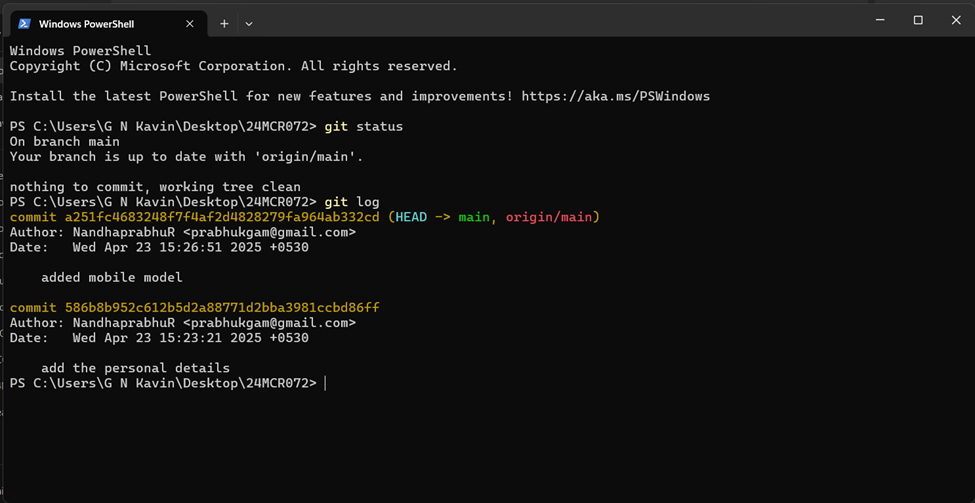Click the last prompt line with the cursor
The image size is (975, 503).
tap(168, 384)
